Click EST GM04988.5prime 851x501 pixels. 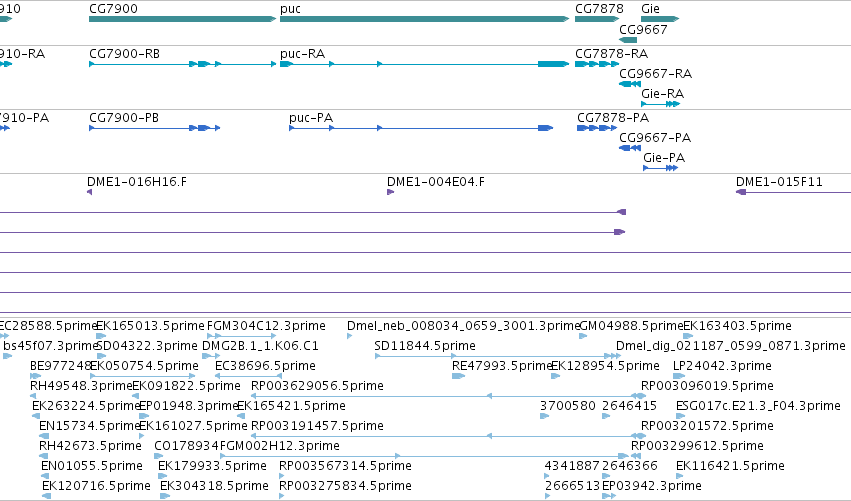tap(632, 326)
